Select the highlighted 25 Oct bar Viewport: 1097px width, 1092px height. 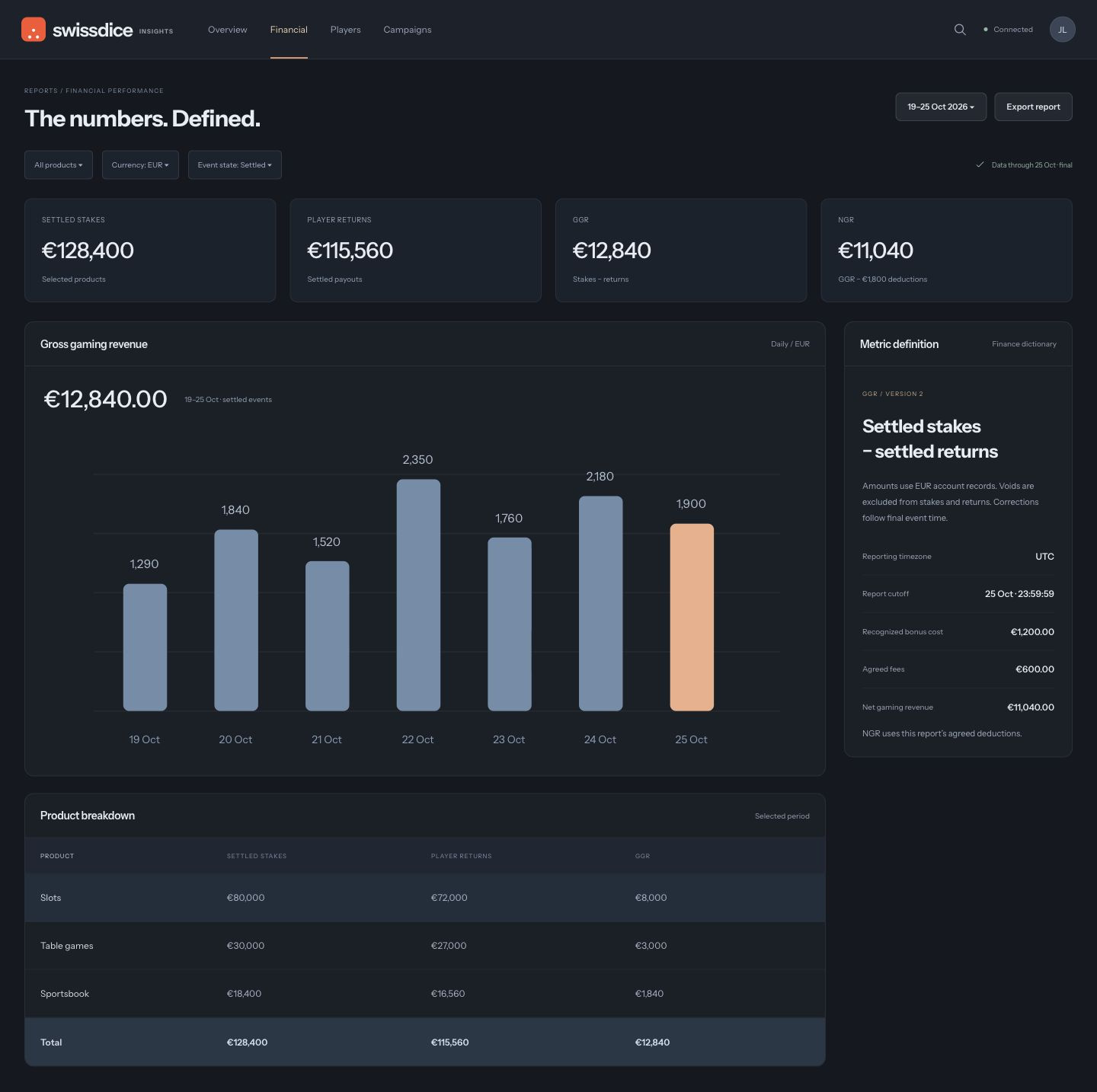692,618
